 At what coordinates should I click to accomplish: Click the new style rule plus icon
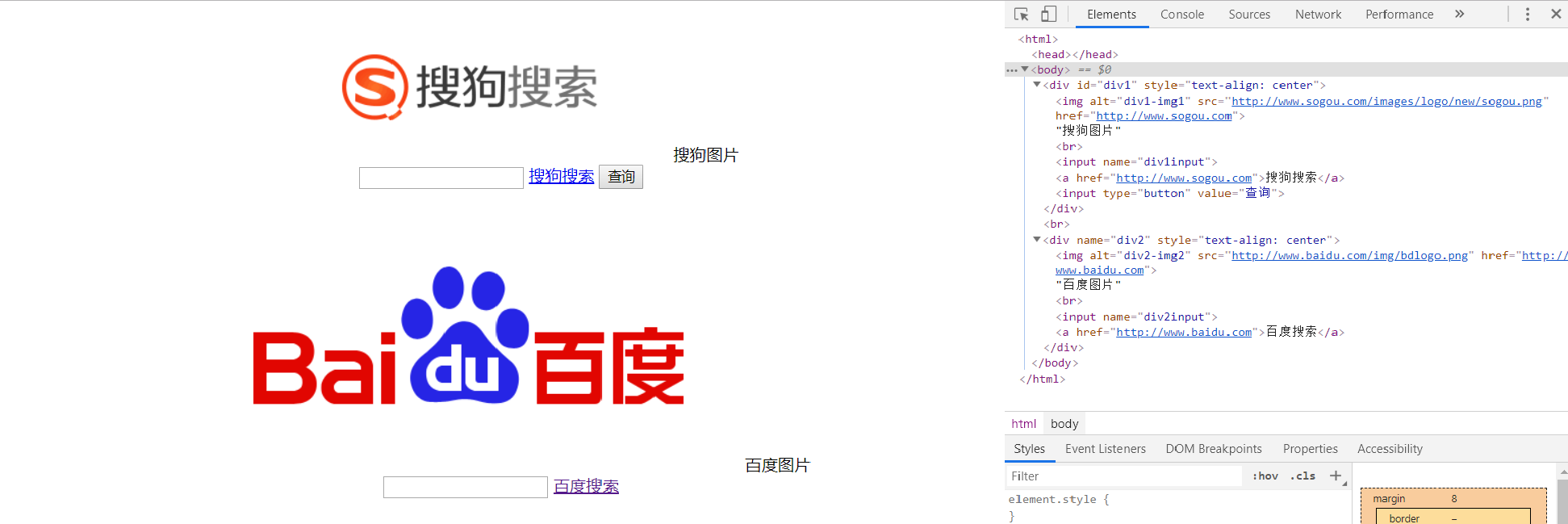(1336, 476)
